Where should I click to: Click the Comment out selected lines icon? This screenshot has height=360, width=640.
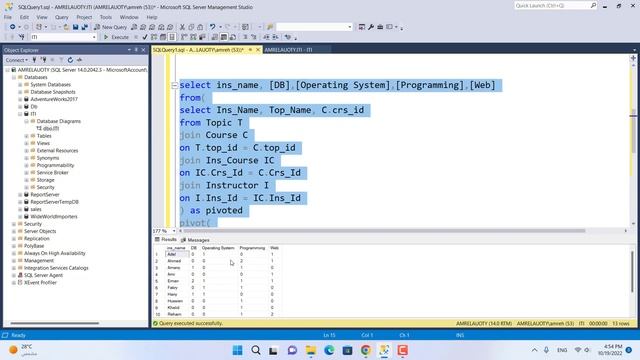click(x=245, y=37)
